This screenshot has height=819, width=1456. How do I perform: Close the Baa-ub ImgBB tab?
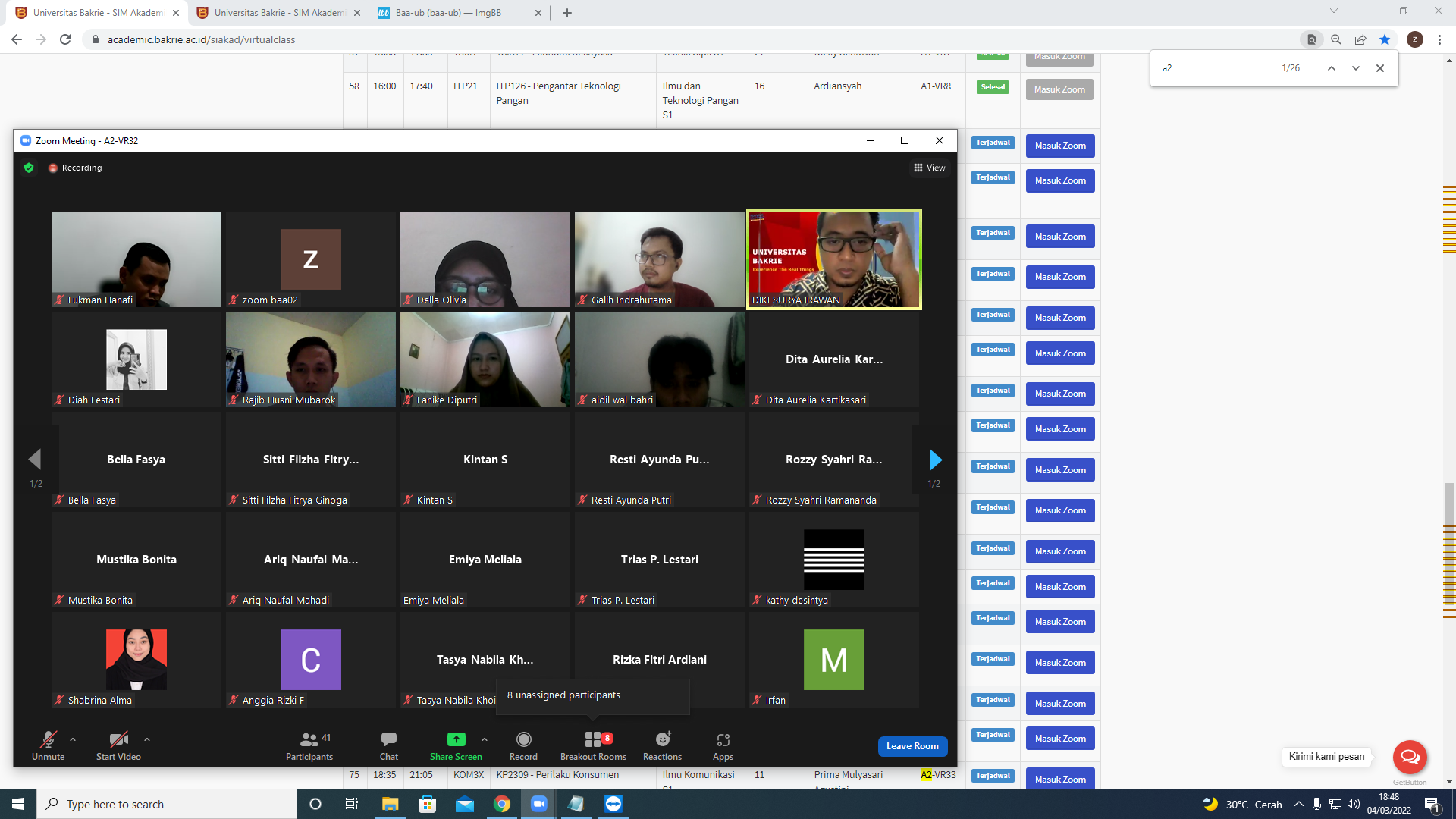(538, 13)
